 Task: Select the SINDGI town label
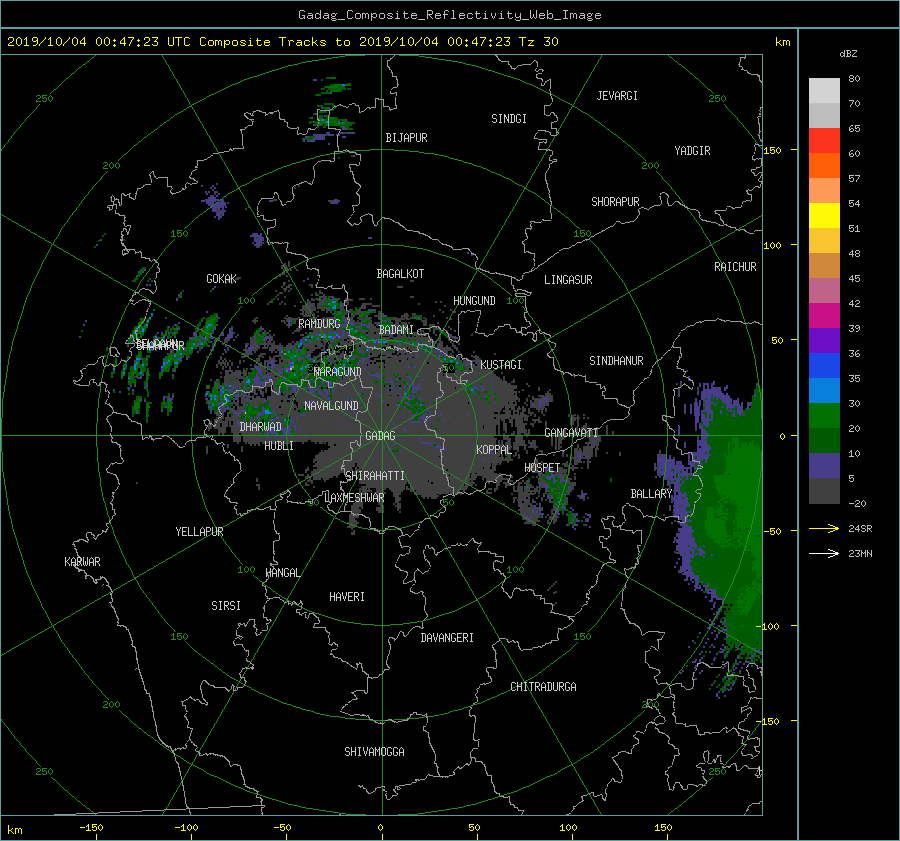pyautogui.click(x=509, y=119)
